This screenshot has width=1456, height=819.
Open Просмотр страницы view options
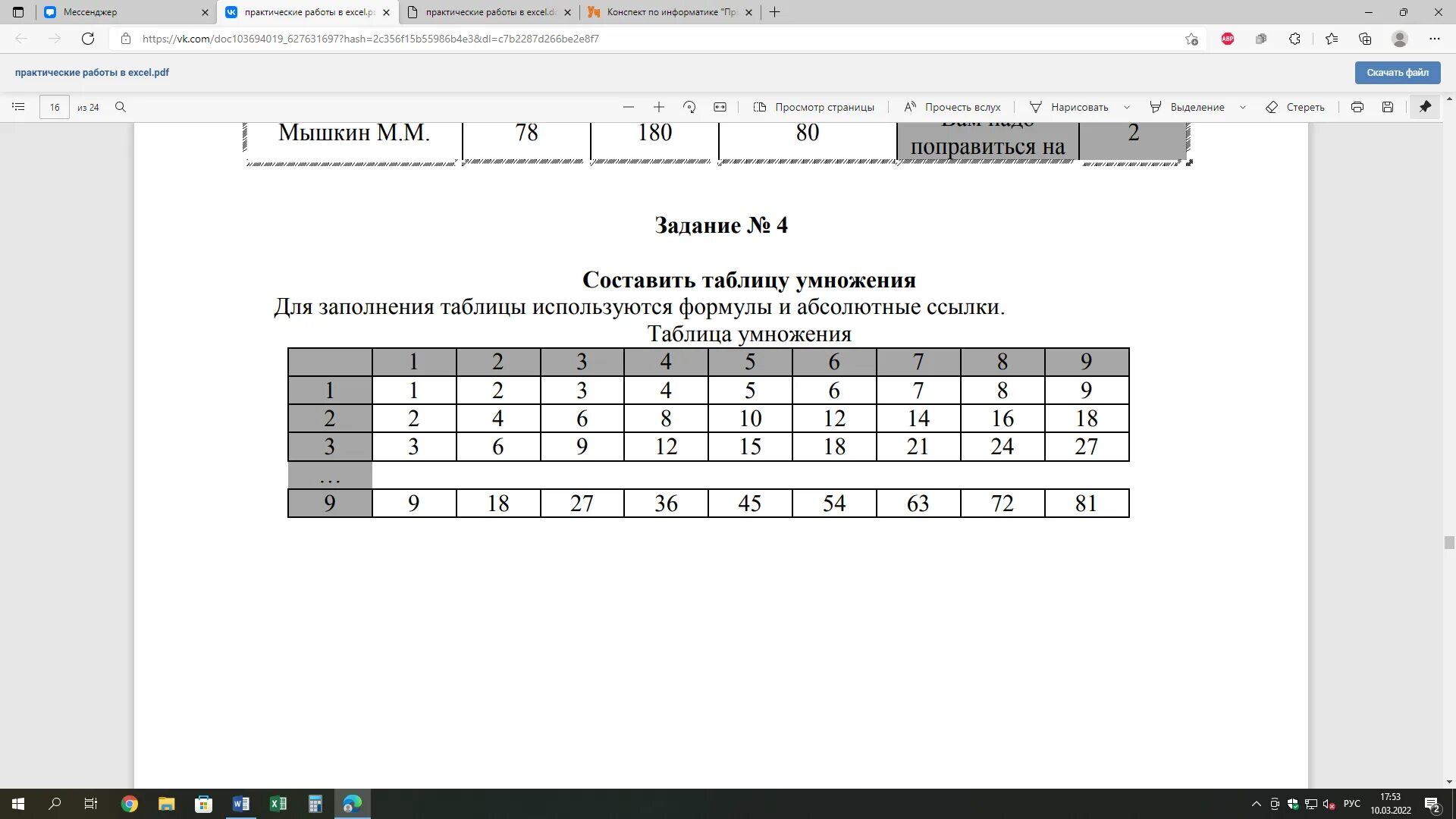(814, 107)
